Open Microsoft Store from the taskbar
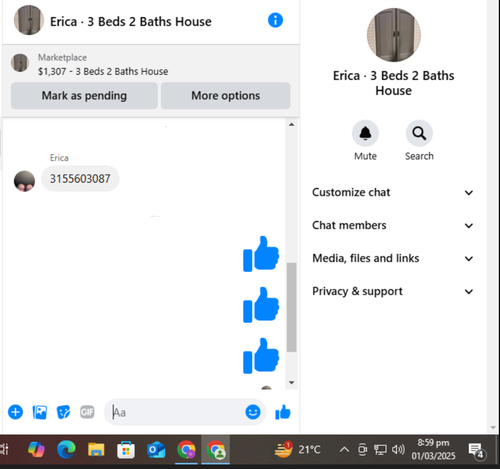Screen dimensions: 500x469 pos(126,450)
